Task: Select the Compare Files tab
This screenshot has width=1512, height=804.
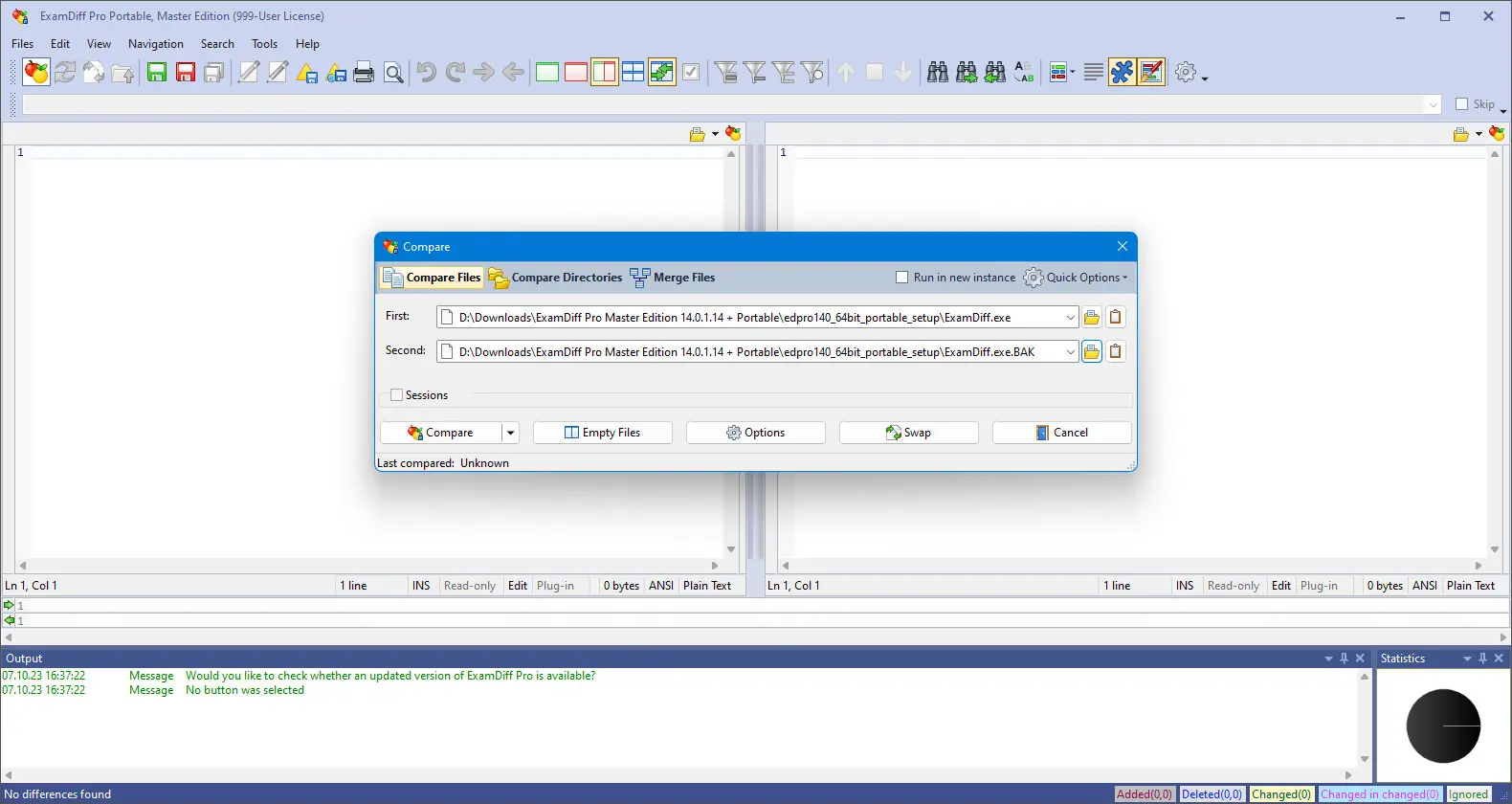Action: tap(432, 278)
